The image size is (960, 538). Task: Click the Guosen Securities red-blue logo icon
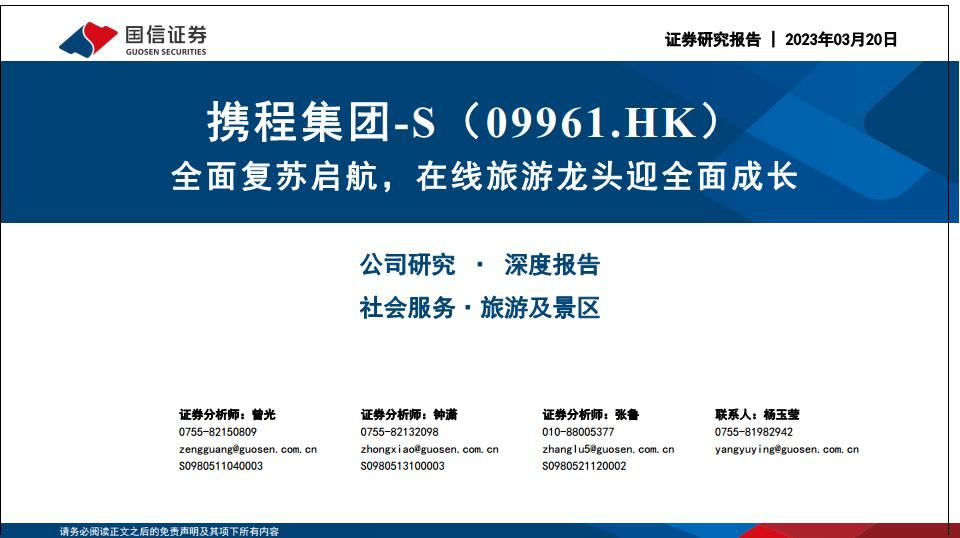click(x=88, y=39)
